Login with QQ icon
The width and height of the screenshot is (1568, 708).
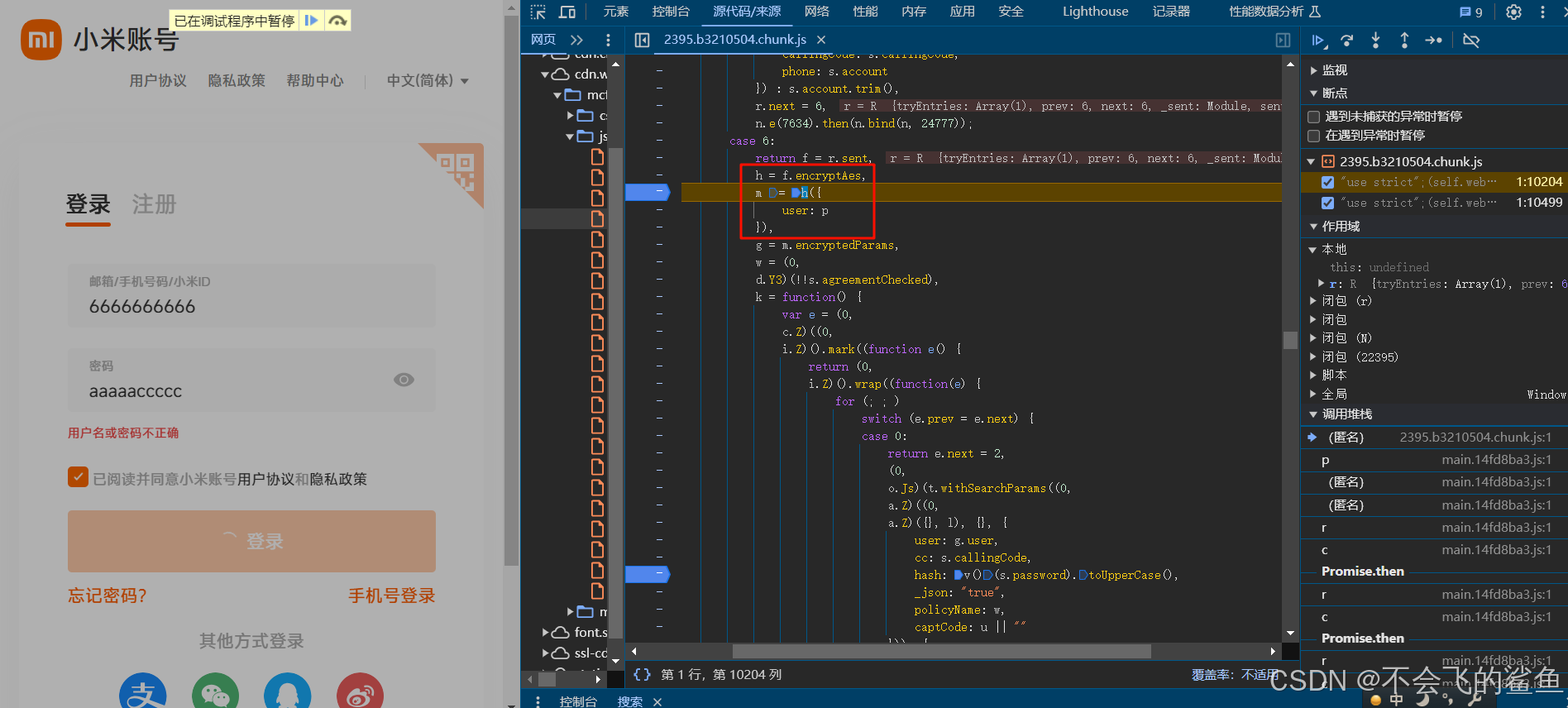pyautogui.click(x=287, y=691)
